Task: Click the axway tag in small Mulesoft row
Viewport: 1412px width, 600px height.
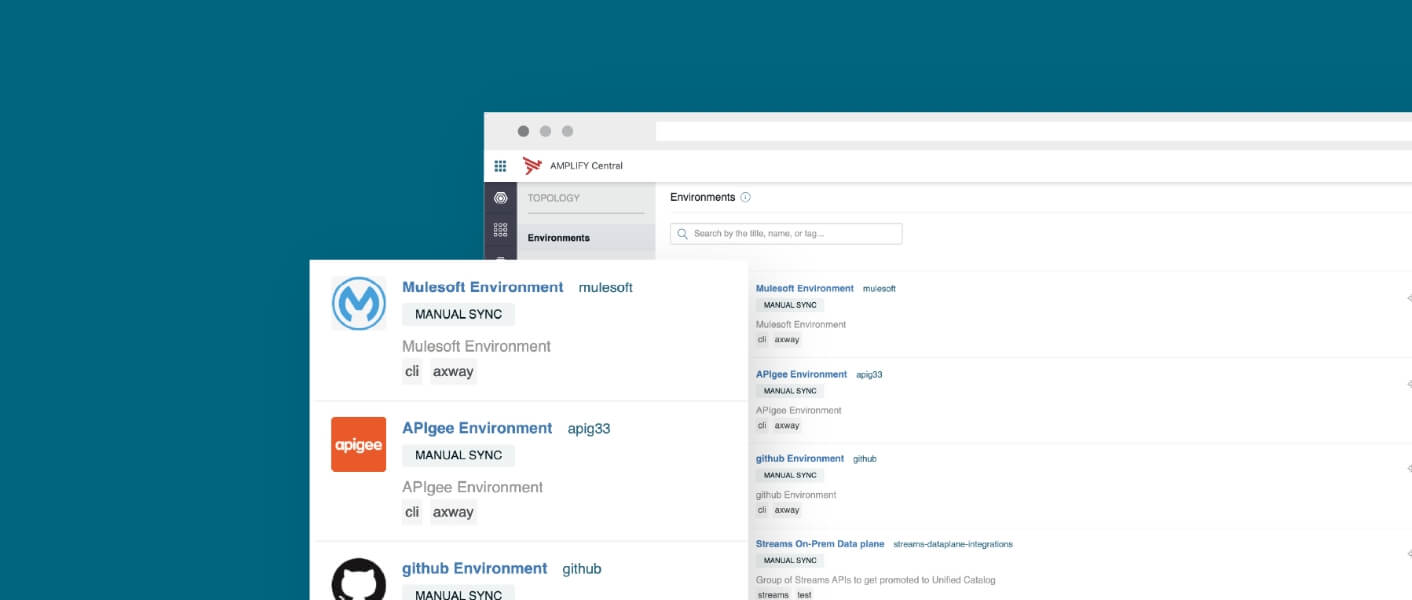Action: click(x=787, y=340)
